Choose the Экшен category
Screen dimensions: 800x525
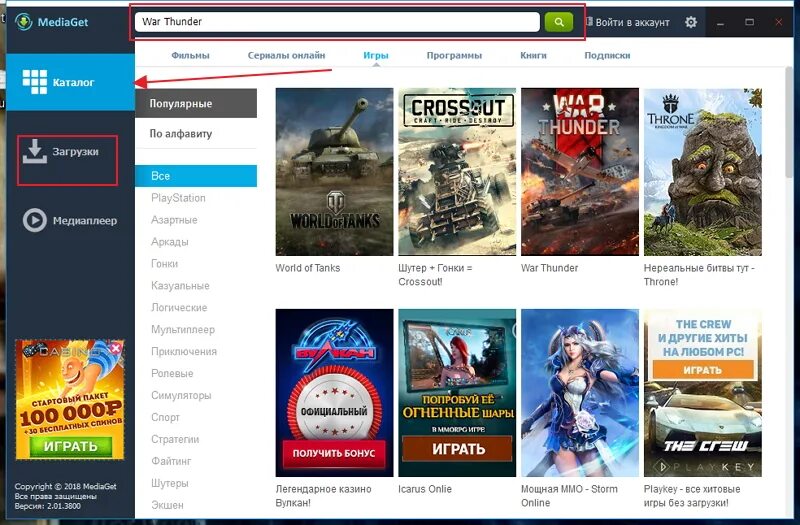(167, 505)
